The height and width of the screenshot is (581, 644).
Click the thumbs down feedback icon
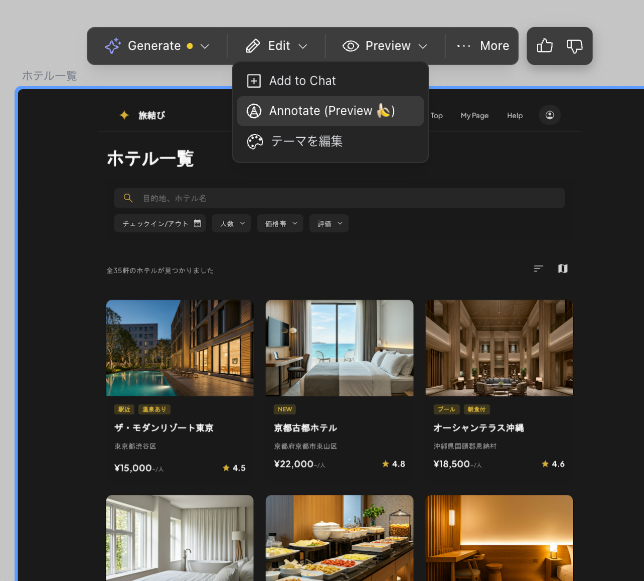(x=575, y=46)
